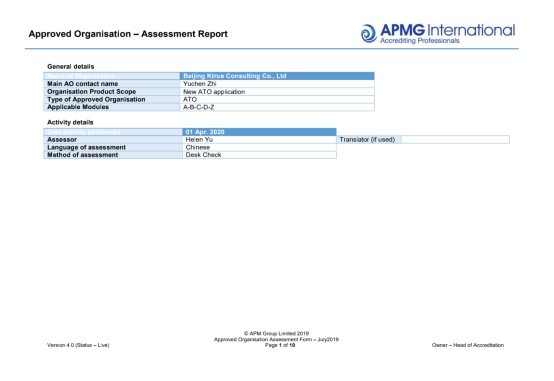Click 'Organisation Product Scope' label
The height and width of the screenshot is (381, 554).
(92, 92)
